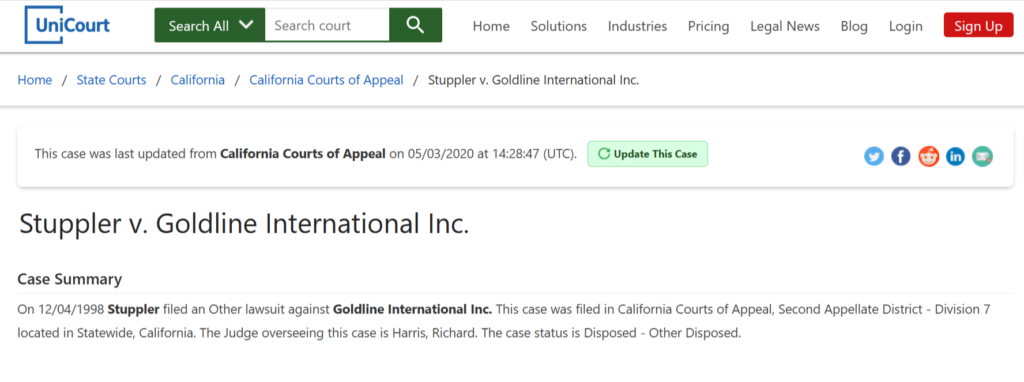
Task: Open State Courts breadcrumb link
Action: tap(112, 80)
